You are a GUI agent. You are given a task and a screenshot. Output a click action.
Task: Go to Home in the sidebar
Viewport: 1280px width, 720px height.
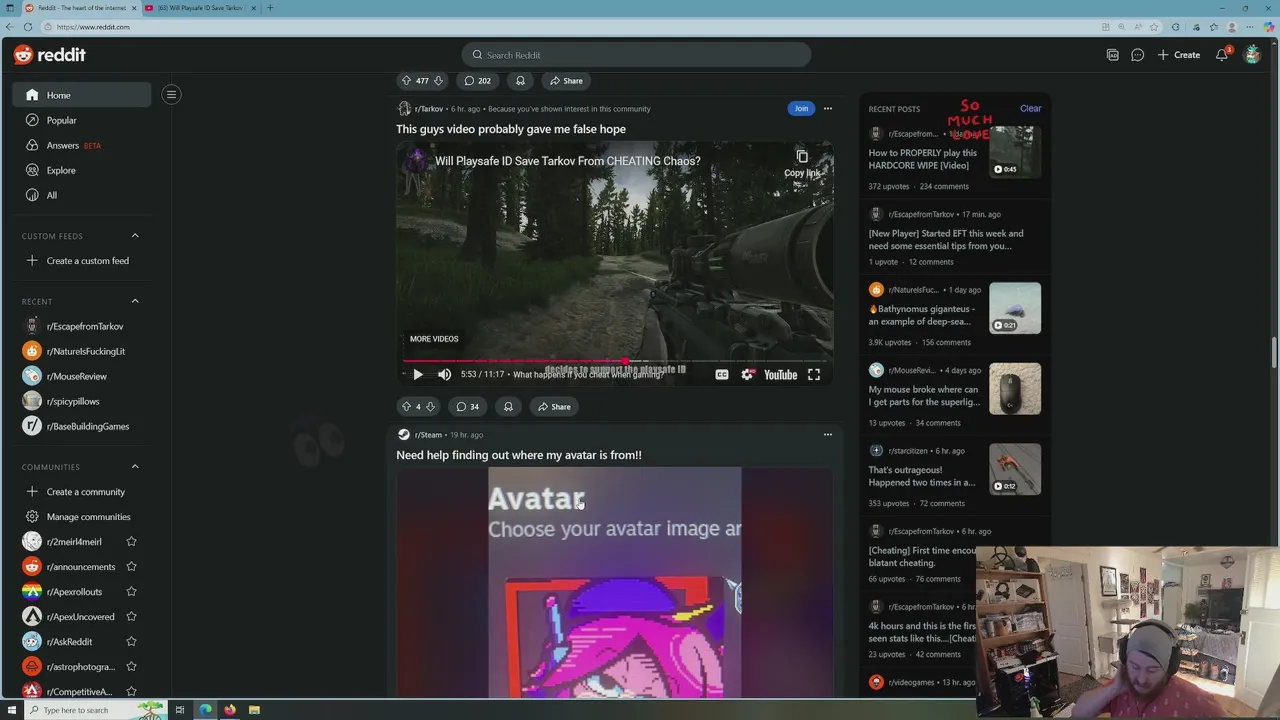(x=82, y=95)
